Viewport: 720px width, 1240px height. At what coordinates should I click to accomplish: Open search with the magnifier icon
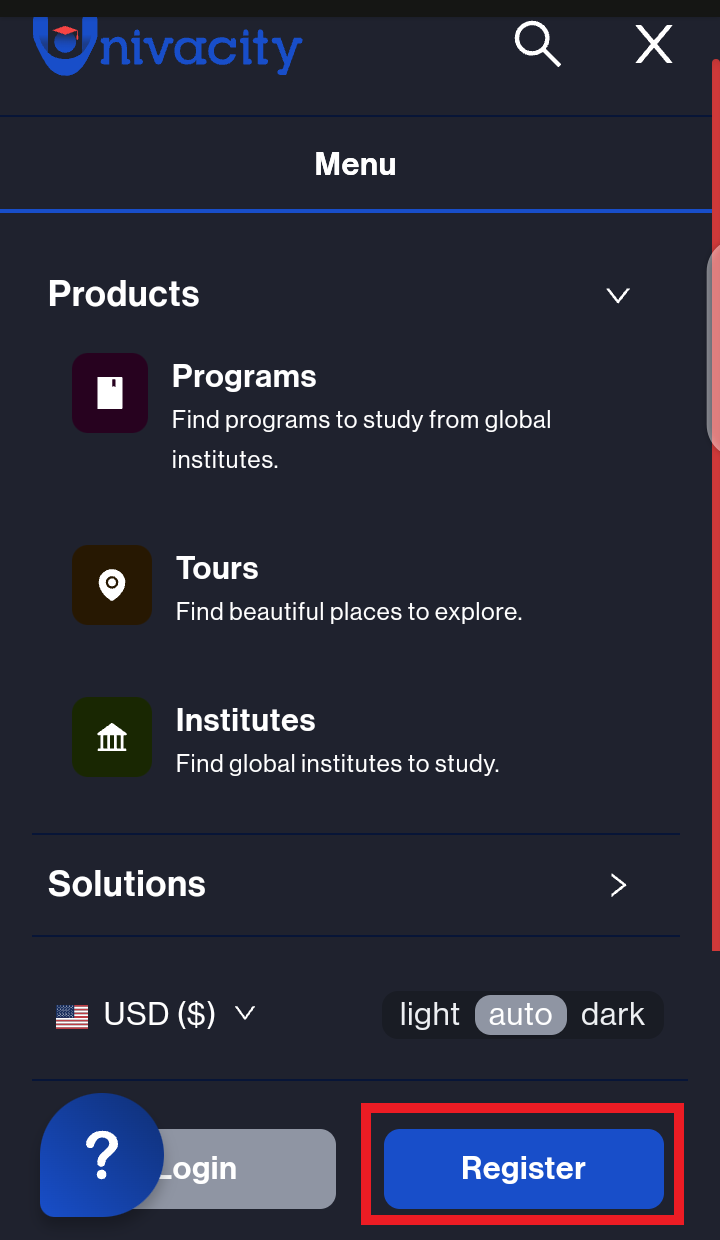pos(537,44)
